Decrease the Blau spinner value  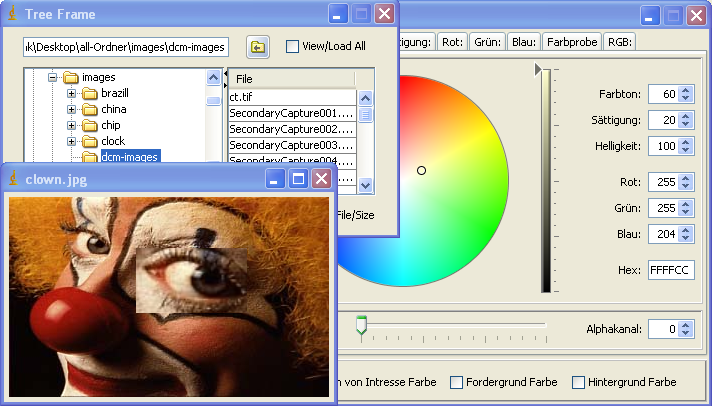tap(686, 238)
